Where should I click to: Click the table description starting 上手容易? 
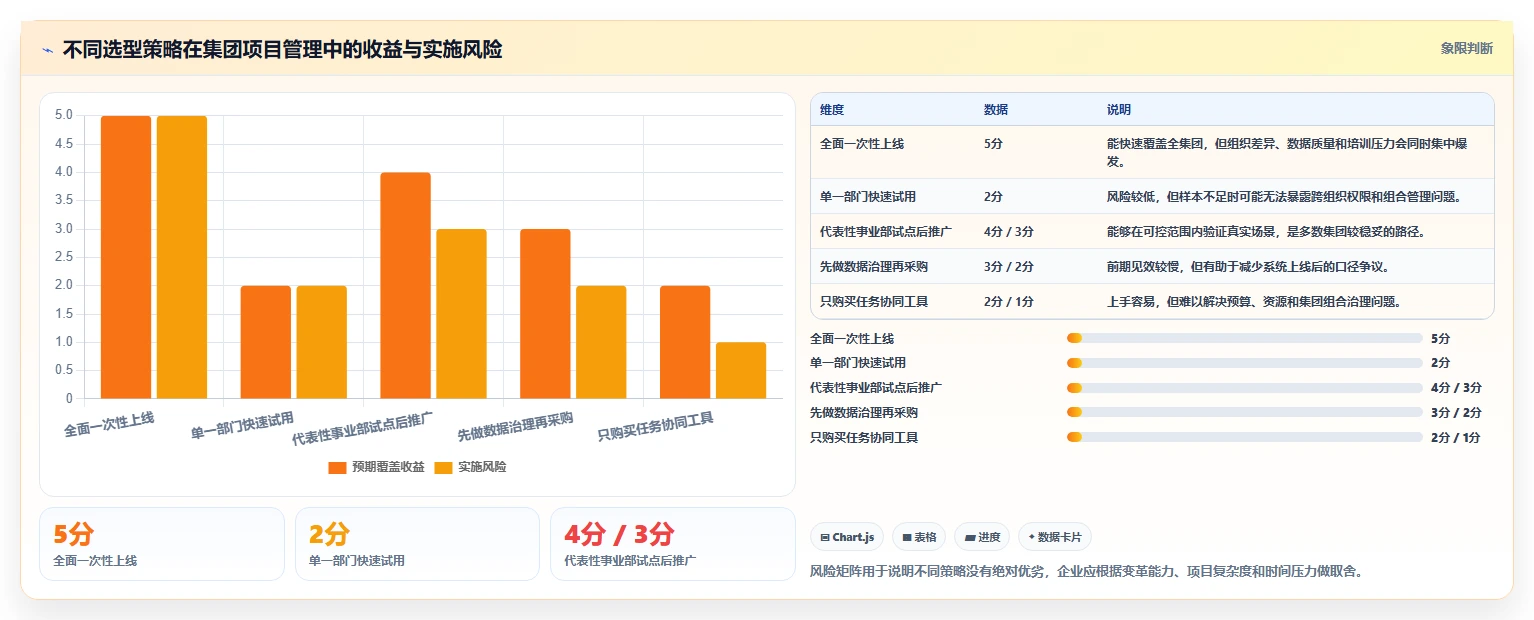[x=1253, y=302]
